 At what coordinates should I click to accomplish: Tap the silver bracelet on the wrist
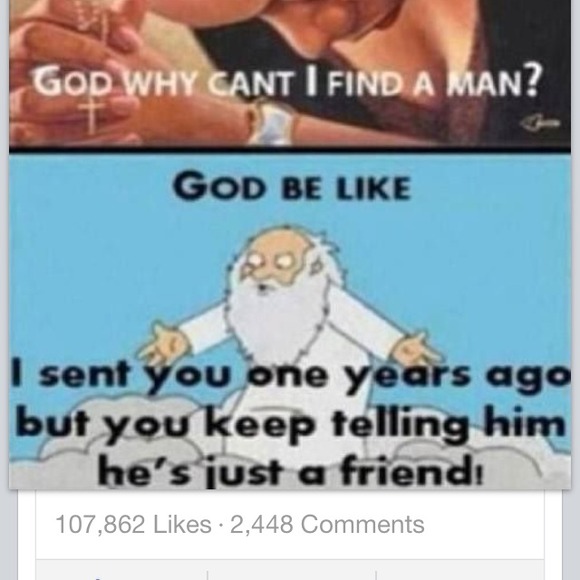[273, 122]
